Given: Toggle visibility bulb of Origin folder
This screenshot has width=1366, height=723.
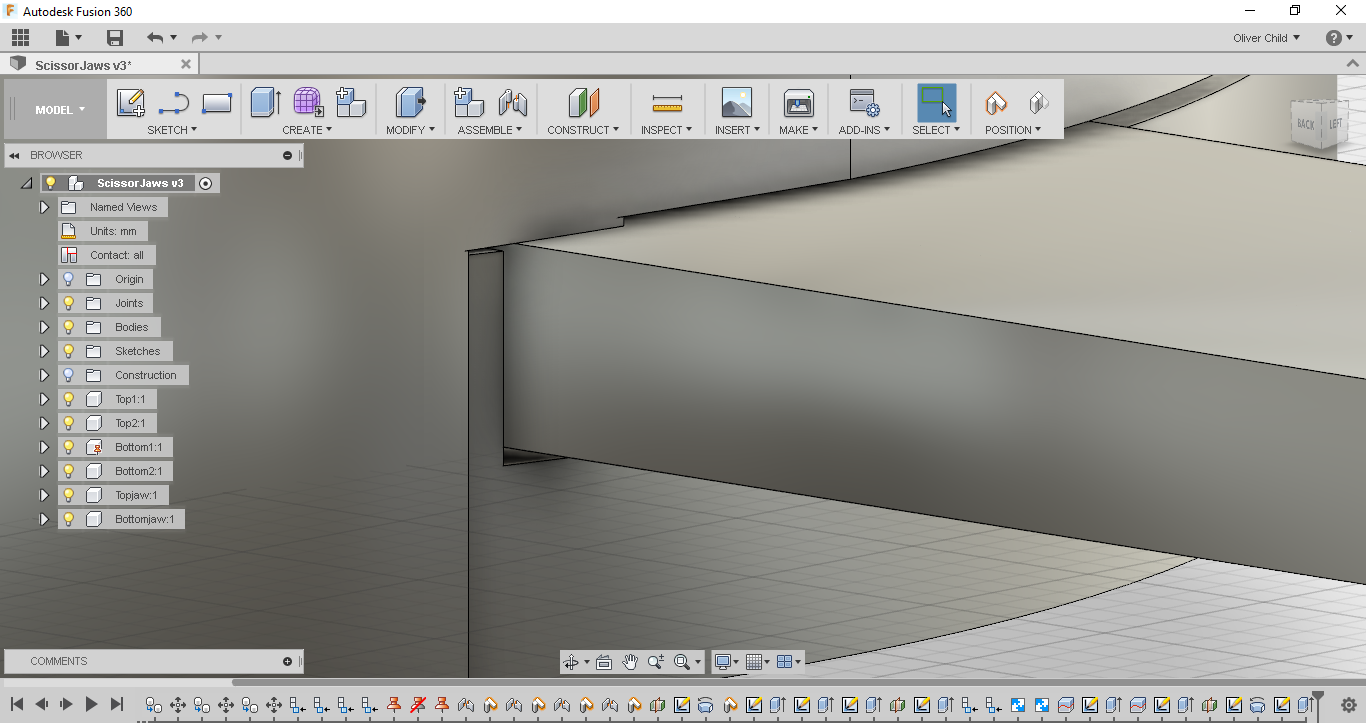Looking at the screenshot, I should (69, 279).
